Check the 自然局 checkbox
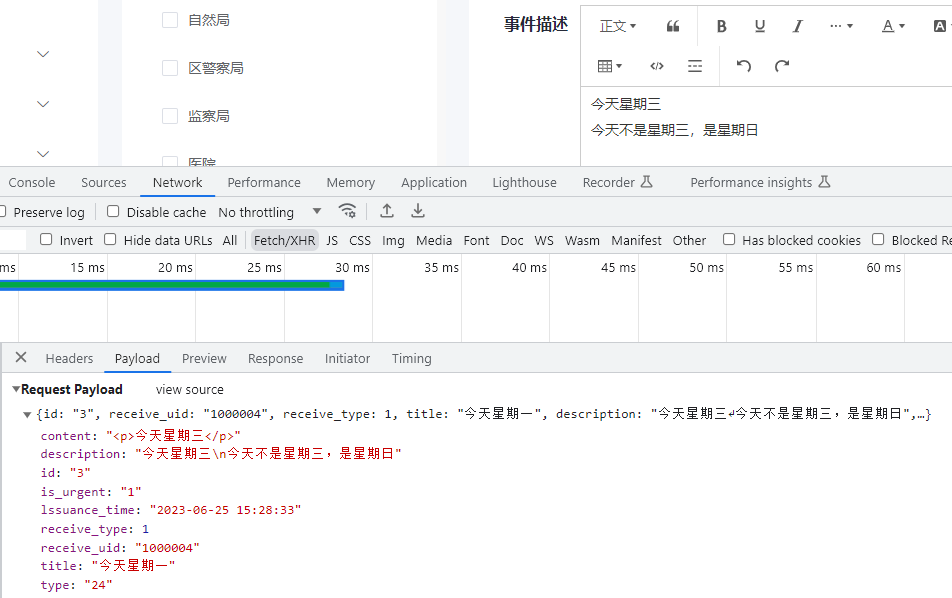952x598 pixels. point(170,20)
